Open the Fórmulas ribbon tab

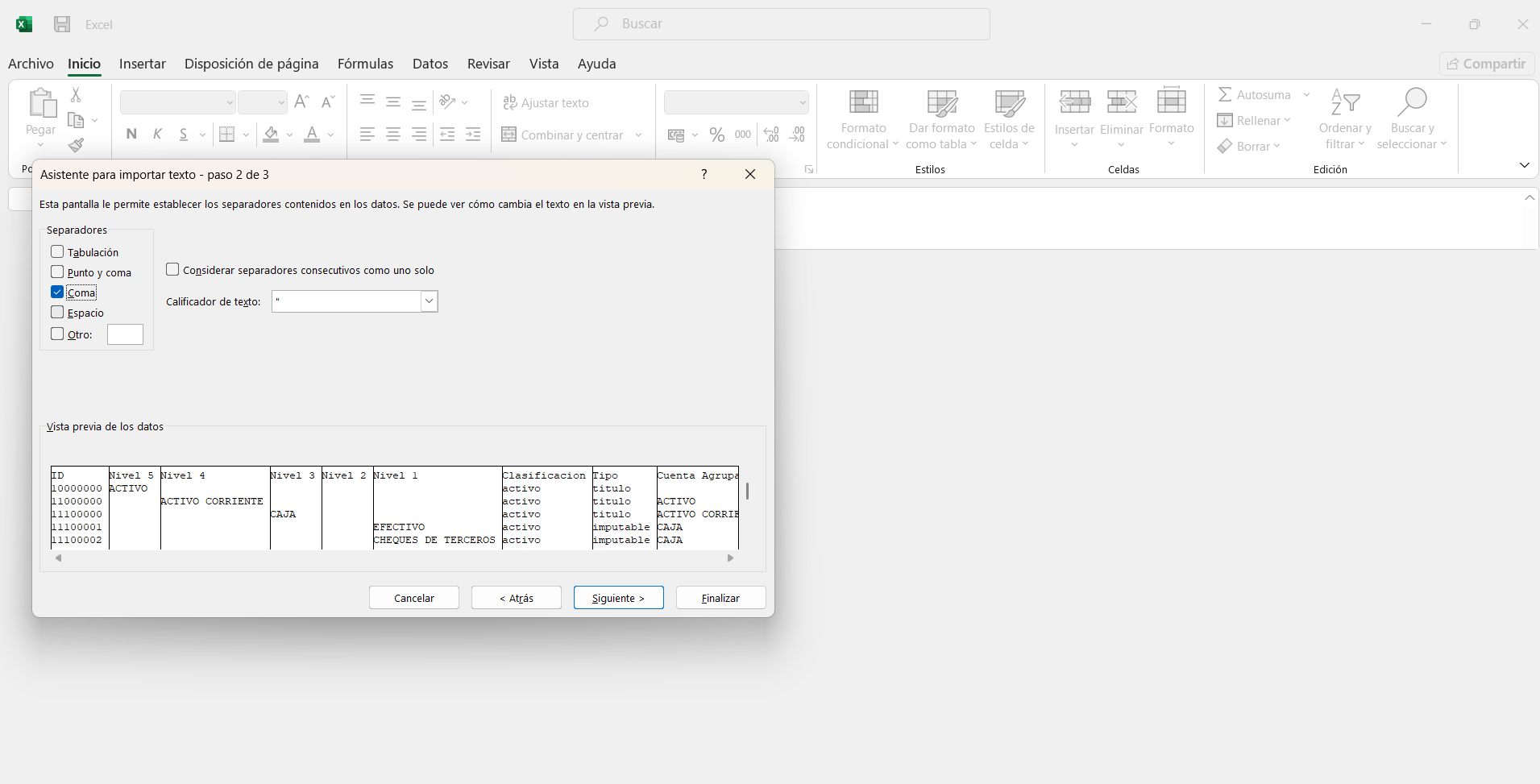coord(365,64)
